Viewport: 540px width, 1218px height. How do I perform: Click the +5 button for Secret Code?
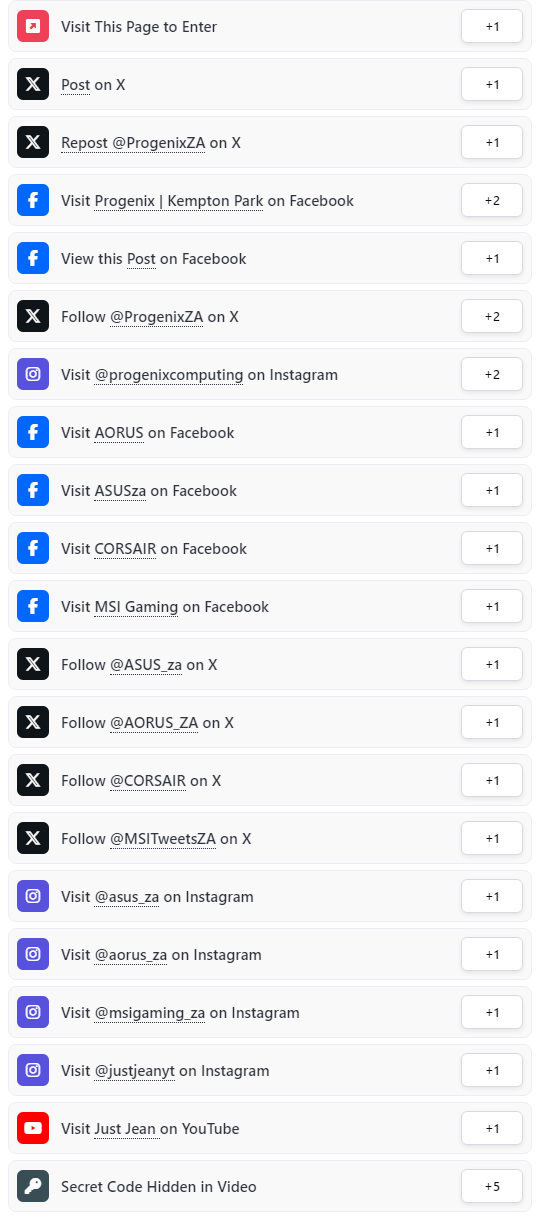pos(492,1186)
